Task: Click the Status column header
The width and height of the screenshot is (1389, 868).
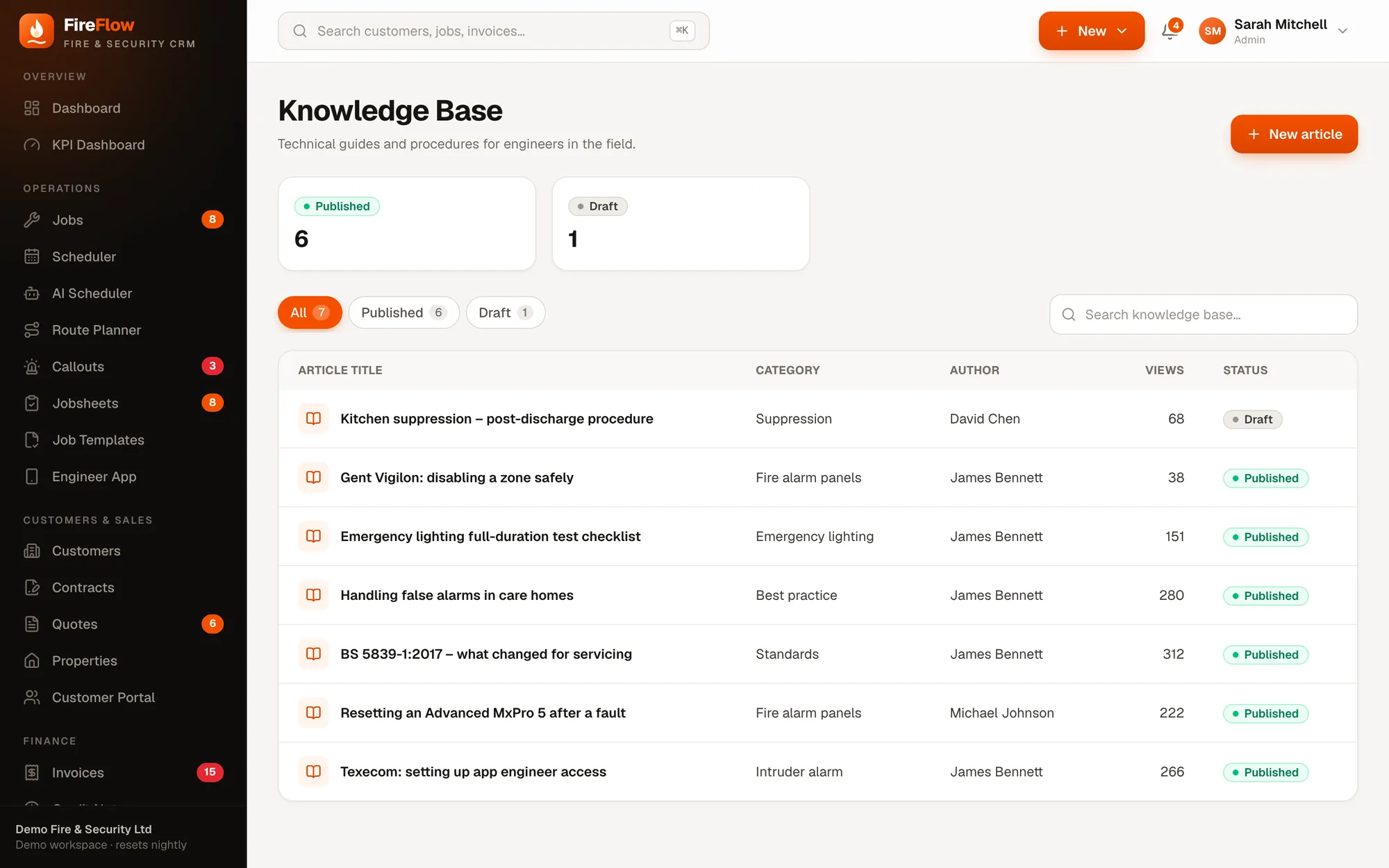Action: [1245, 370]
